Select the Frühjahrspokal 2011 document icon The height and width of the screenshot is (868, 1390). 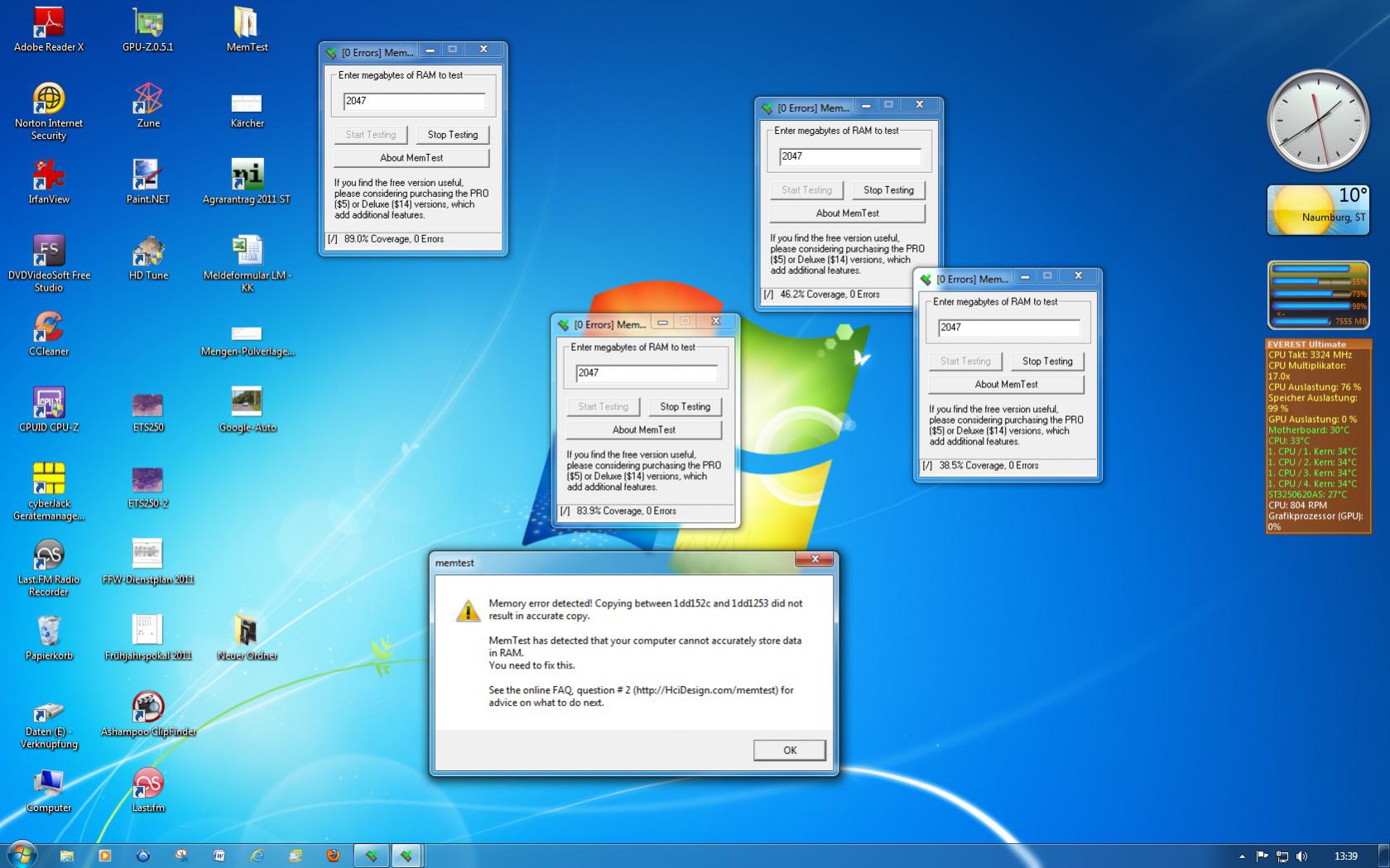click(148, 639)
